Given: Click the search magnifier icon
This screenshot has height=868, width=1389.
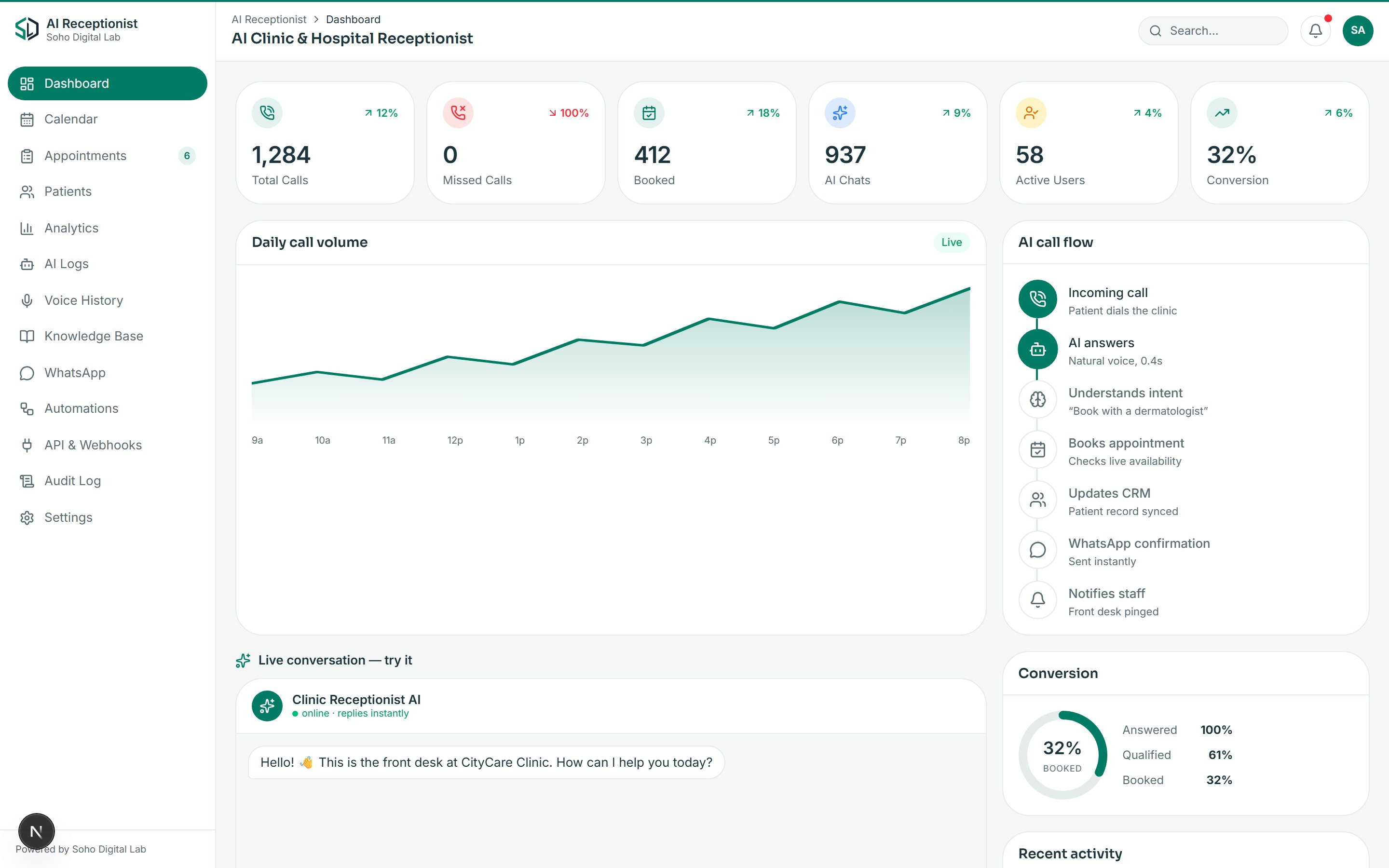Looking at the screenshot, I should (1156, 30).
